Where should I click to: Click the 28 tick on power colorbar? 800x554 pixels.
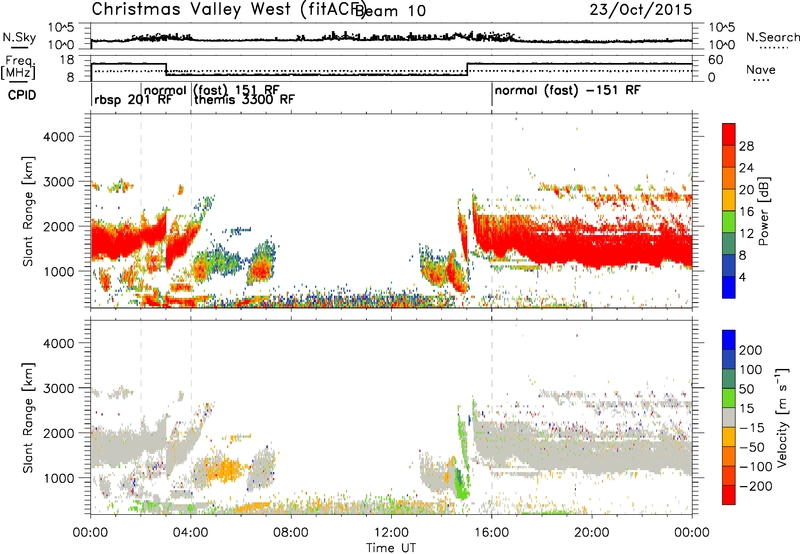click(746, 146)
